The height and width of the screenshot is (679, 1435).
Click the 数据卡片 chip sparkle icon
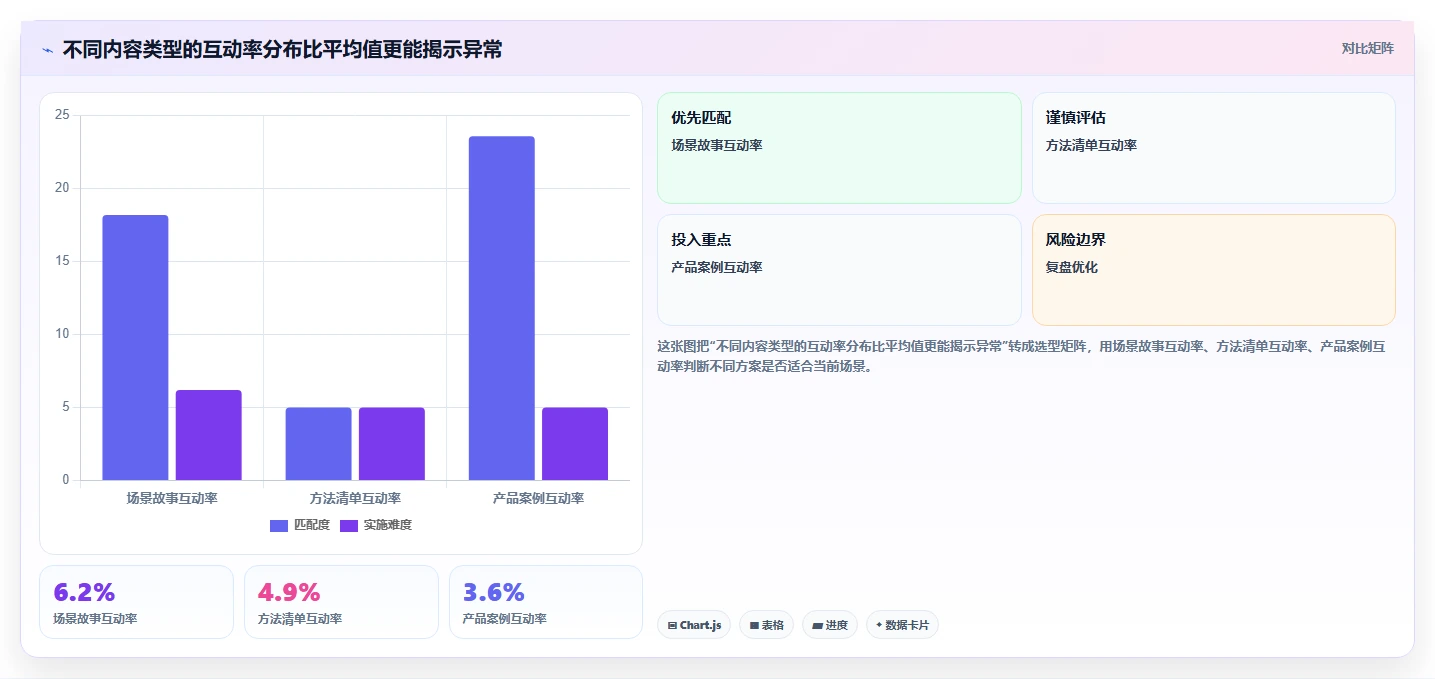(x=879, y=626)
